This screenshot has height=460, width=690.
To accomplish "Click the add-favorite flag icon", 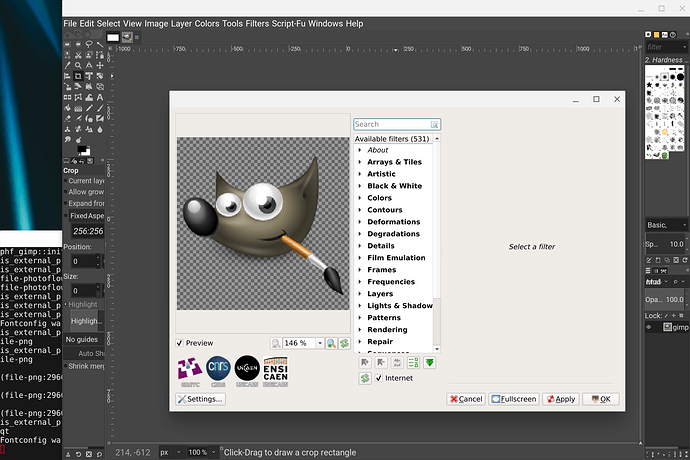I will click(365, 363).
